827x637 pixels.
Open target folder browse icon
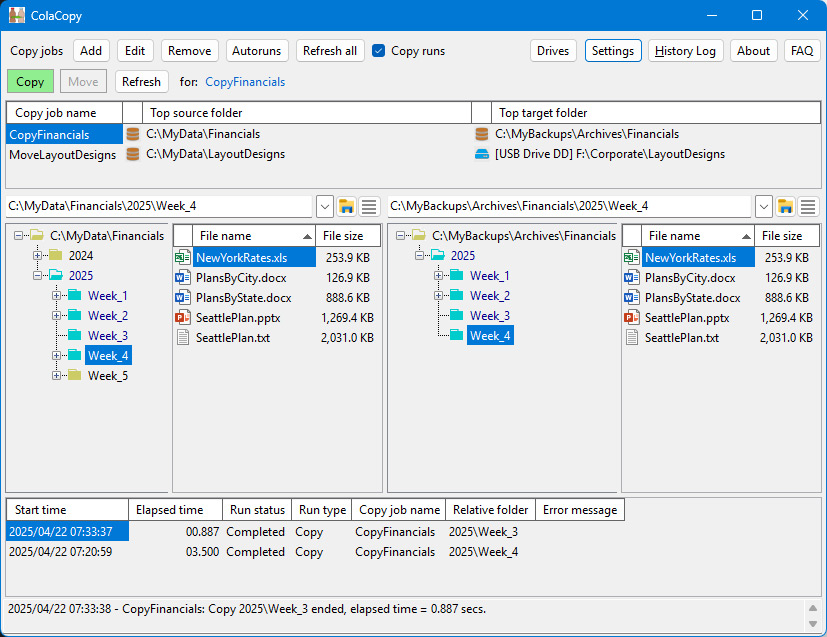coord(785,206)
